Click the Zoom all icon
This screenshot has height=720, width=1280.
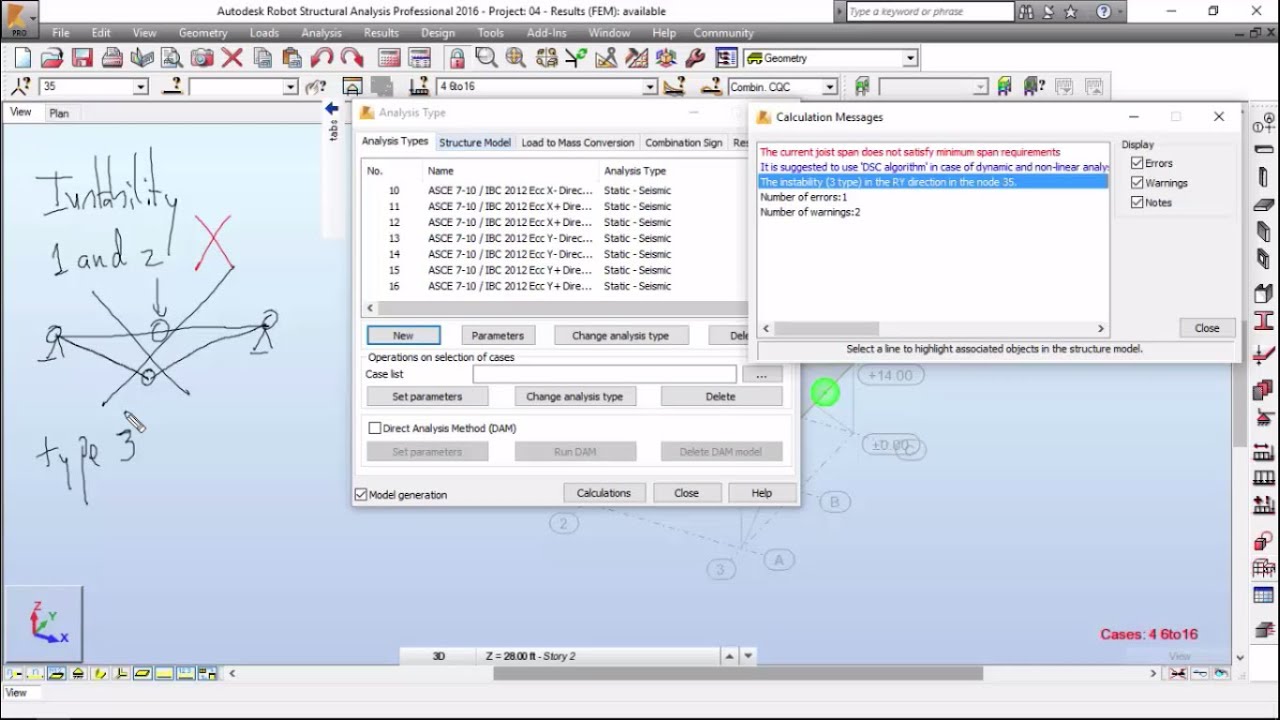tap(516, 58)
